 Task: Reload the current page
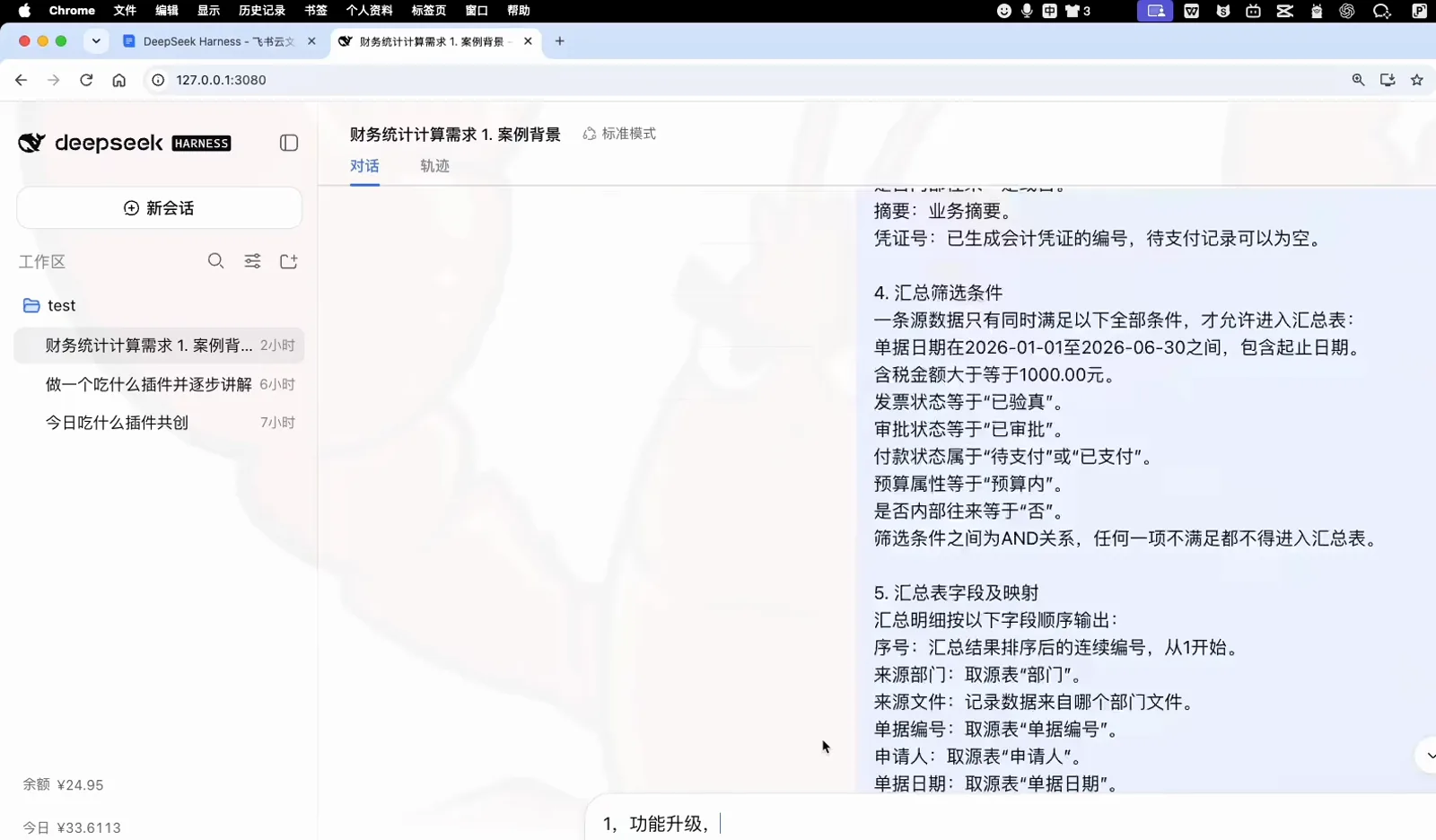86,80
